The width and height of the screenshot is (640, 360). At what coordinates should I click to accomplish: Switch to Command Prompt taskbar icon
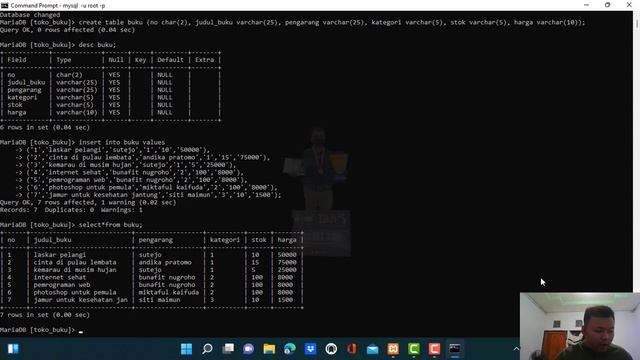[x=455, y=349]
